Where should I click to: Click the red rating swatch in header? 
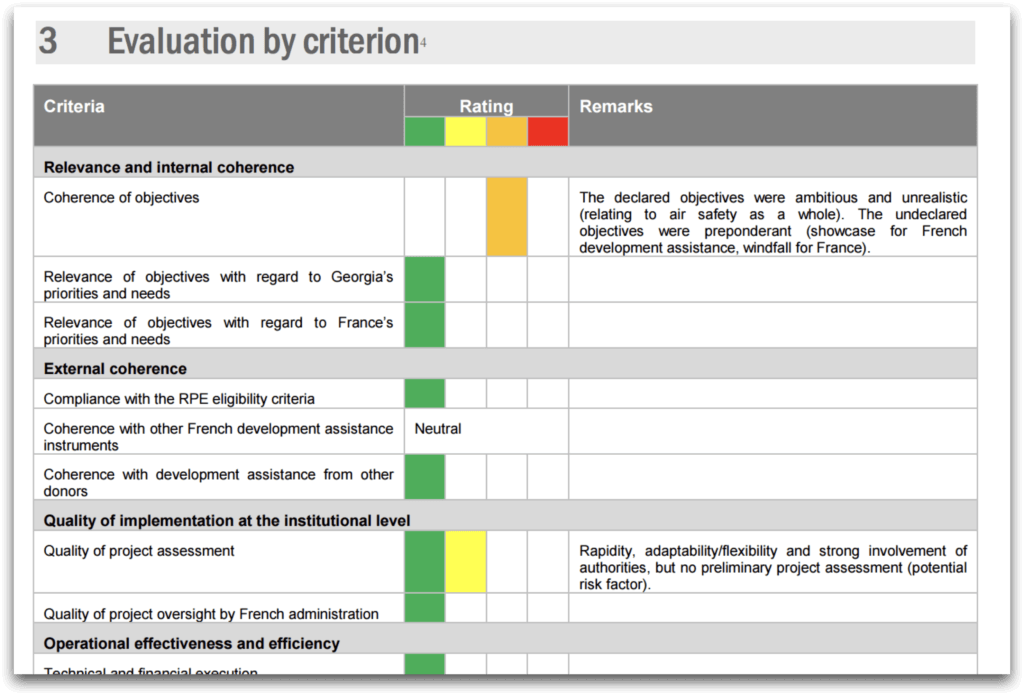(x=548, y=131)
